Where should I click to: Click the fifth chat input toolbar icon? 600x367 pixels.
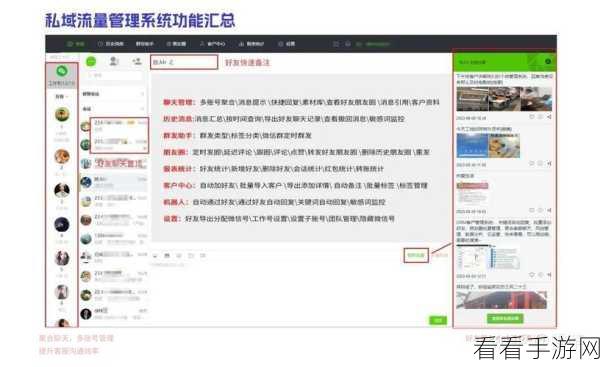[x=203, y=256]
